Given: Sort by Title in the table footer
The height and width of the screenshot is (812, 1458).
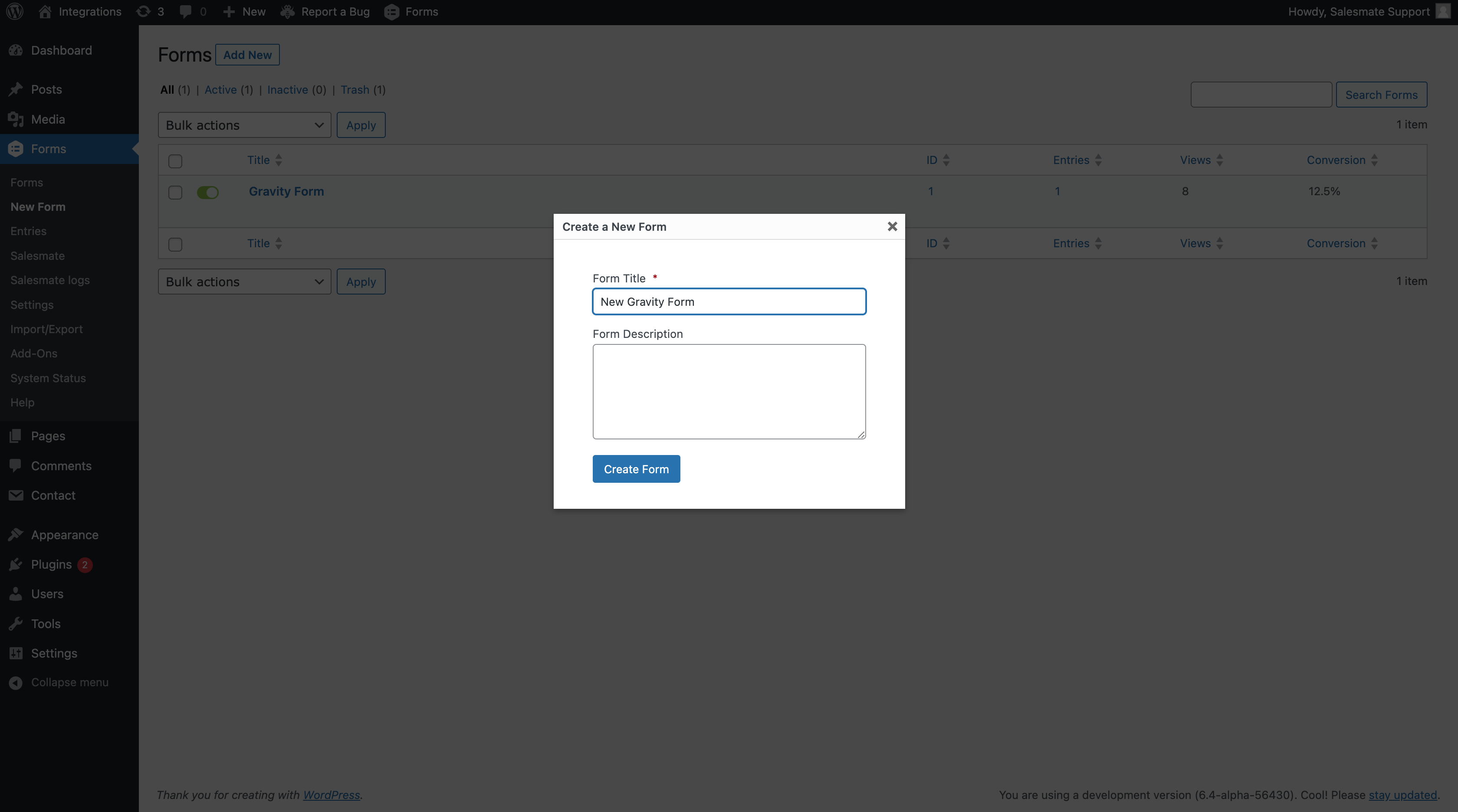Looking at the screenshot, I should coord(264,243).
